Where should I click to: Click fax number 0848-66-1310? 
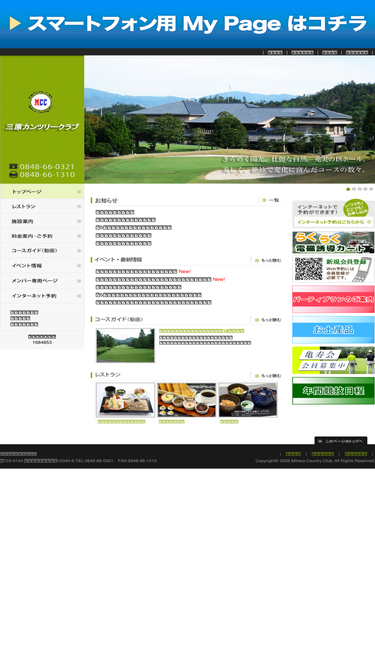[x=47, y=174]
